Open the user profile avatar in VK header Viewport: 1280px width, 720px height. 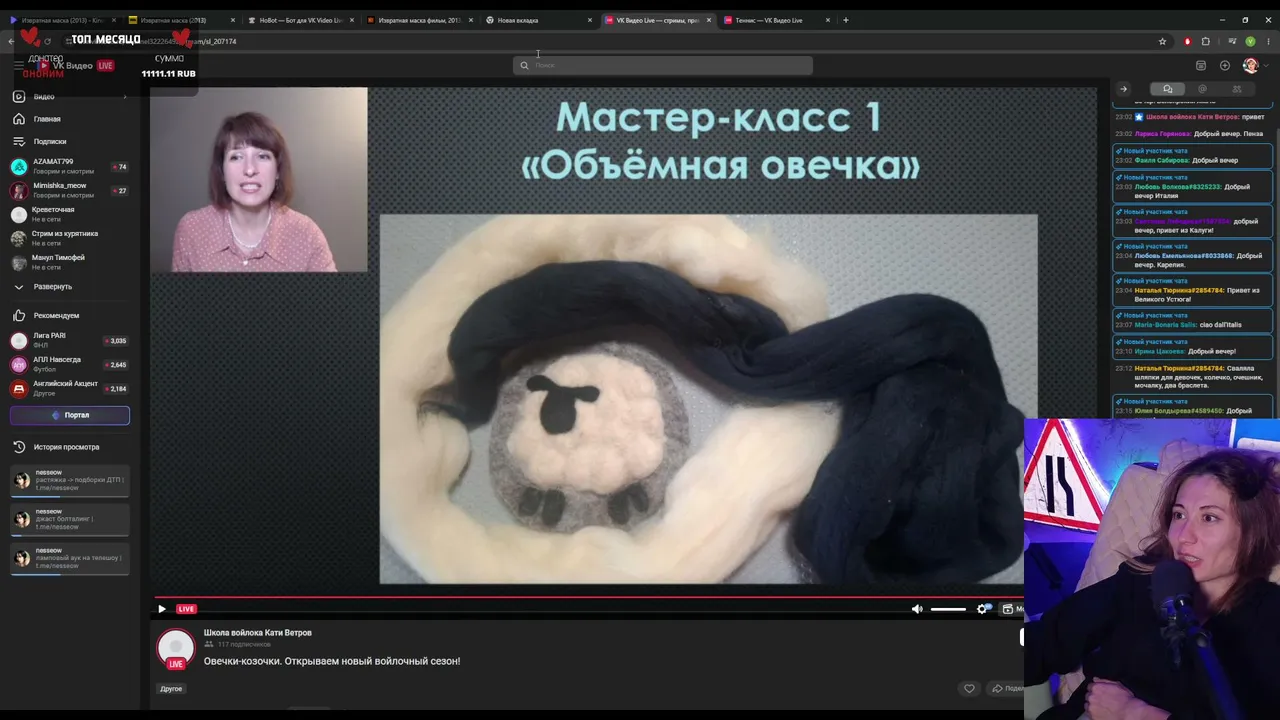(x=1250, y=65)
